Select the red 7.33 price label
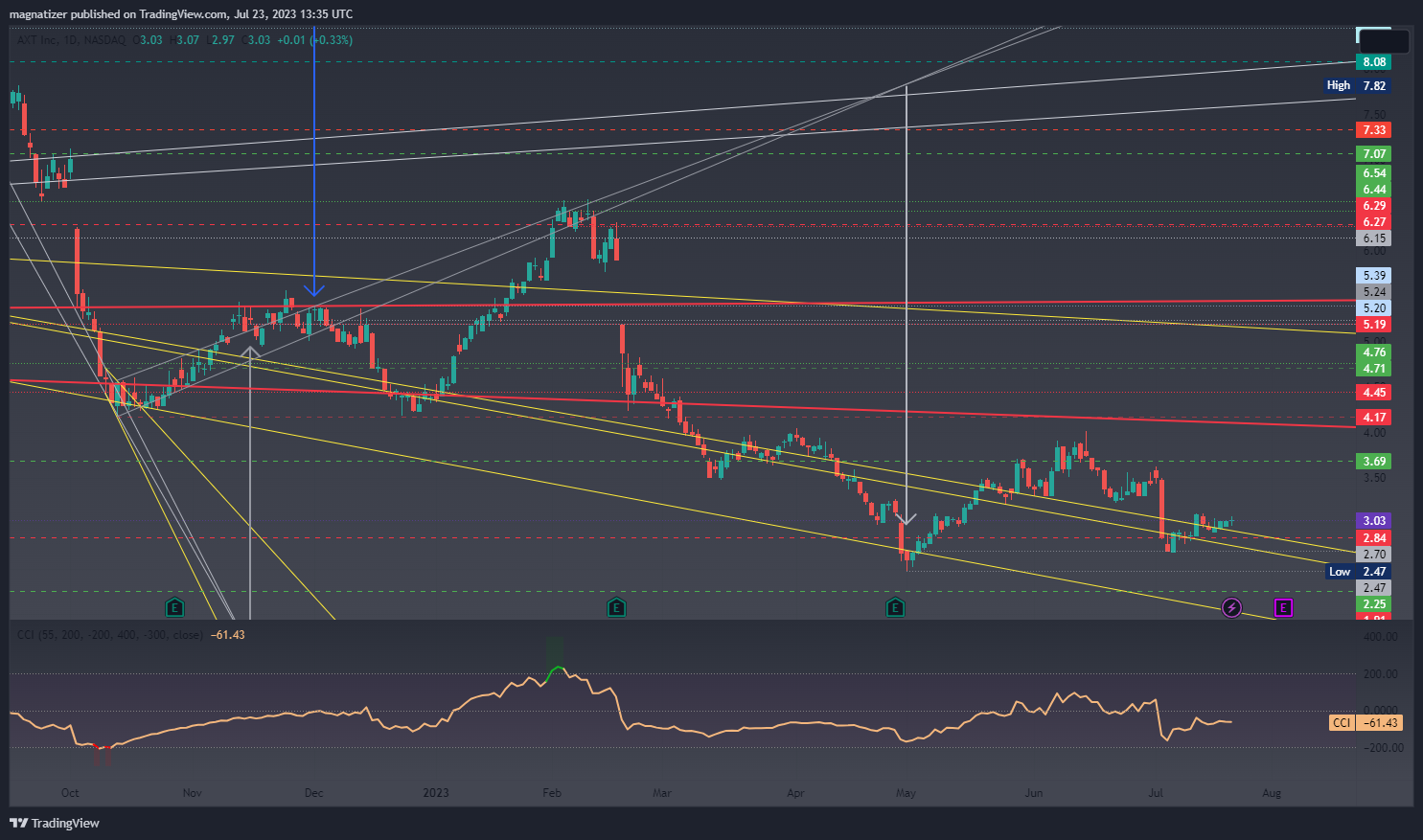1423x840 pixels. [1374, 130]
